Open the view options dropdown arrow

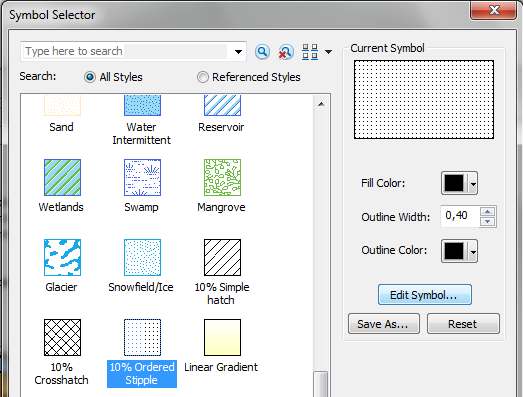[x=329, y=52]
